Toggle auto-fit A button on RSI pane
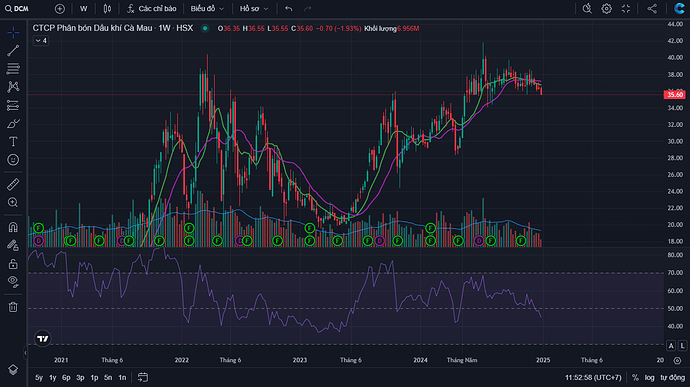 671,346
